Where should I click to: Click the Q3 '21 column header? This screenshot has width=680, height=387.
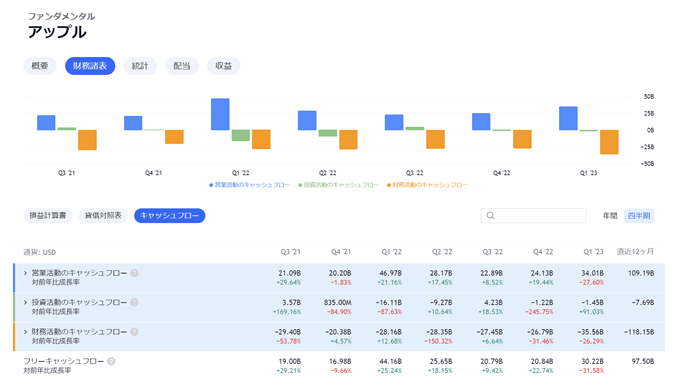point(291,252)
